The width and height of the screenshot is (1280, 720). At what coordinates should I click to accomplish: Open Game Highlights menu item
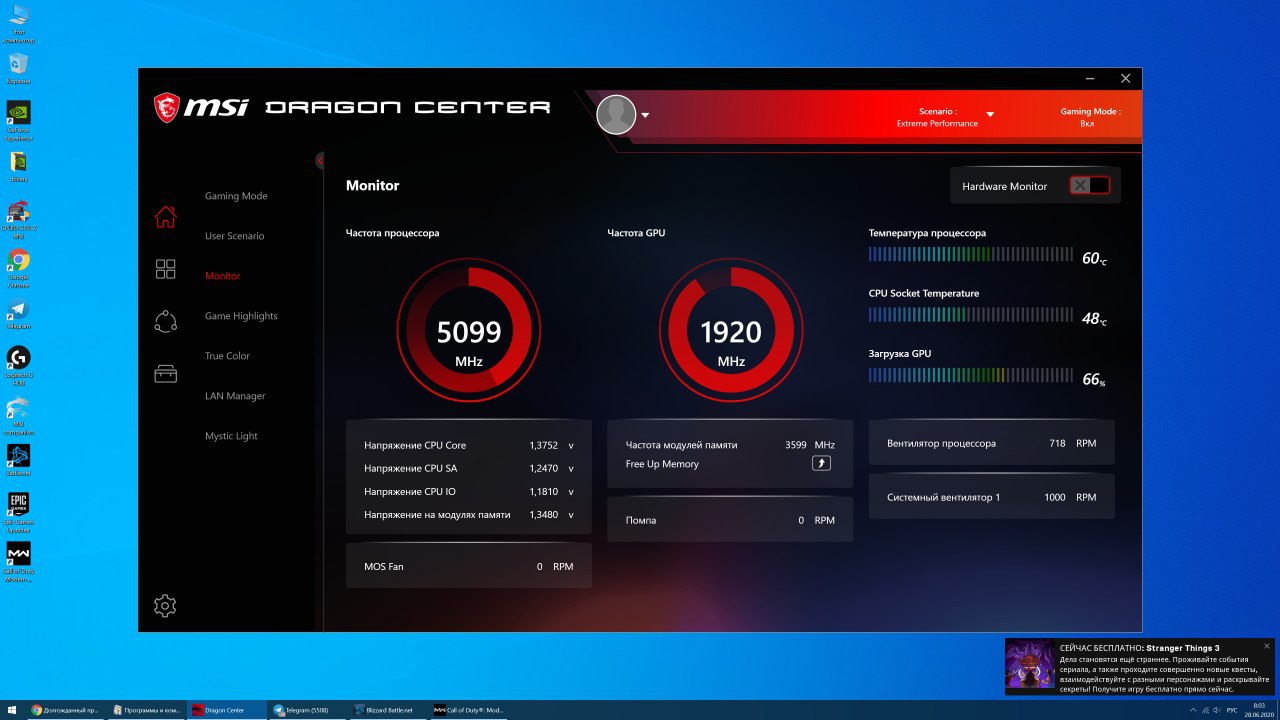[x=241, y=316]
